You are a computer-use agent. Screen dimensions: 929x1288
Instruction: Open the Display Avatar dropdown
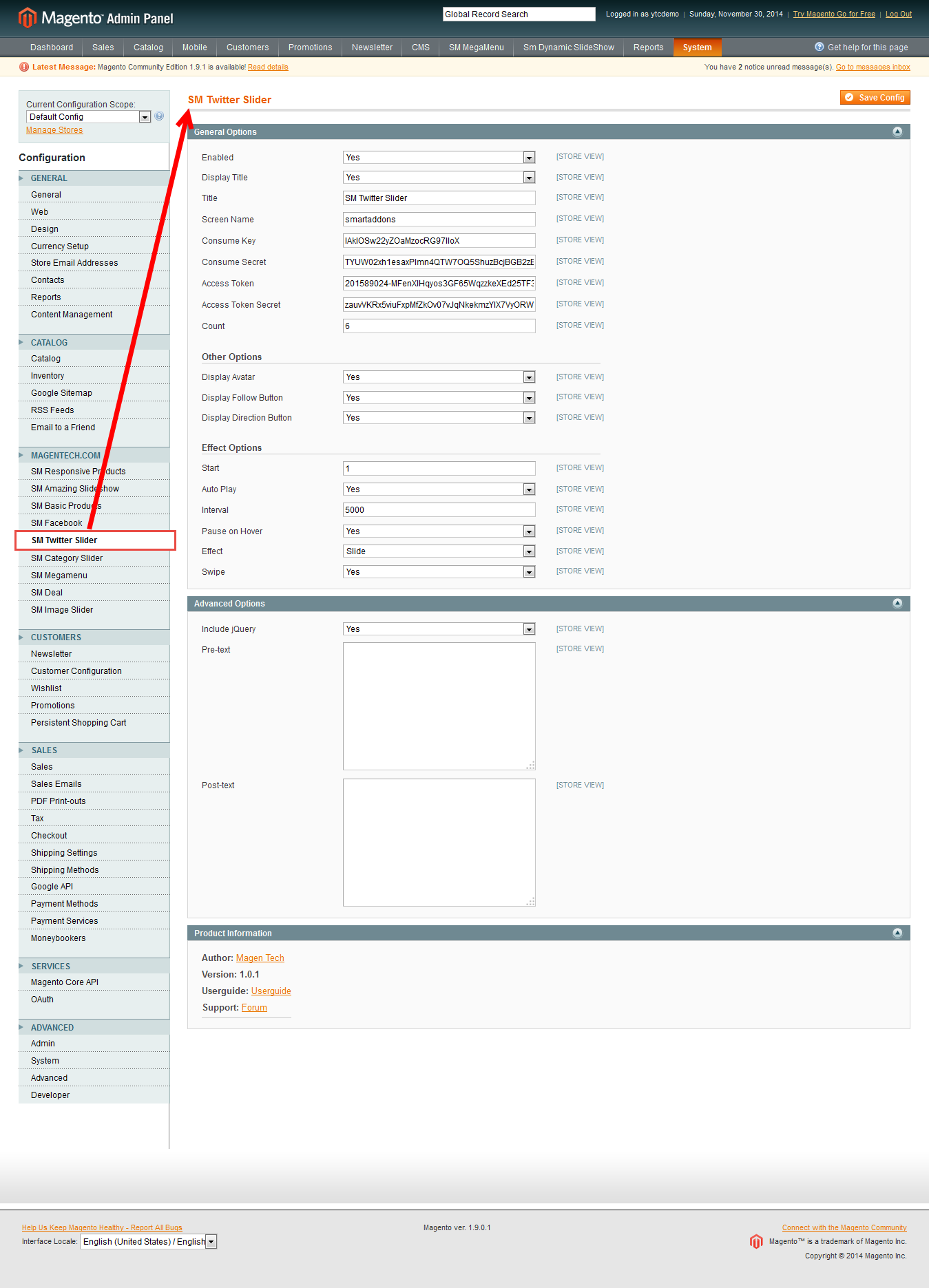tap(439, 377)
